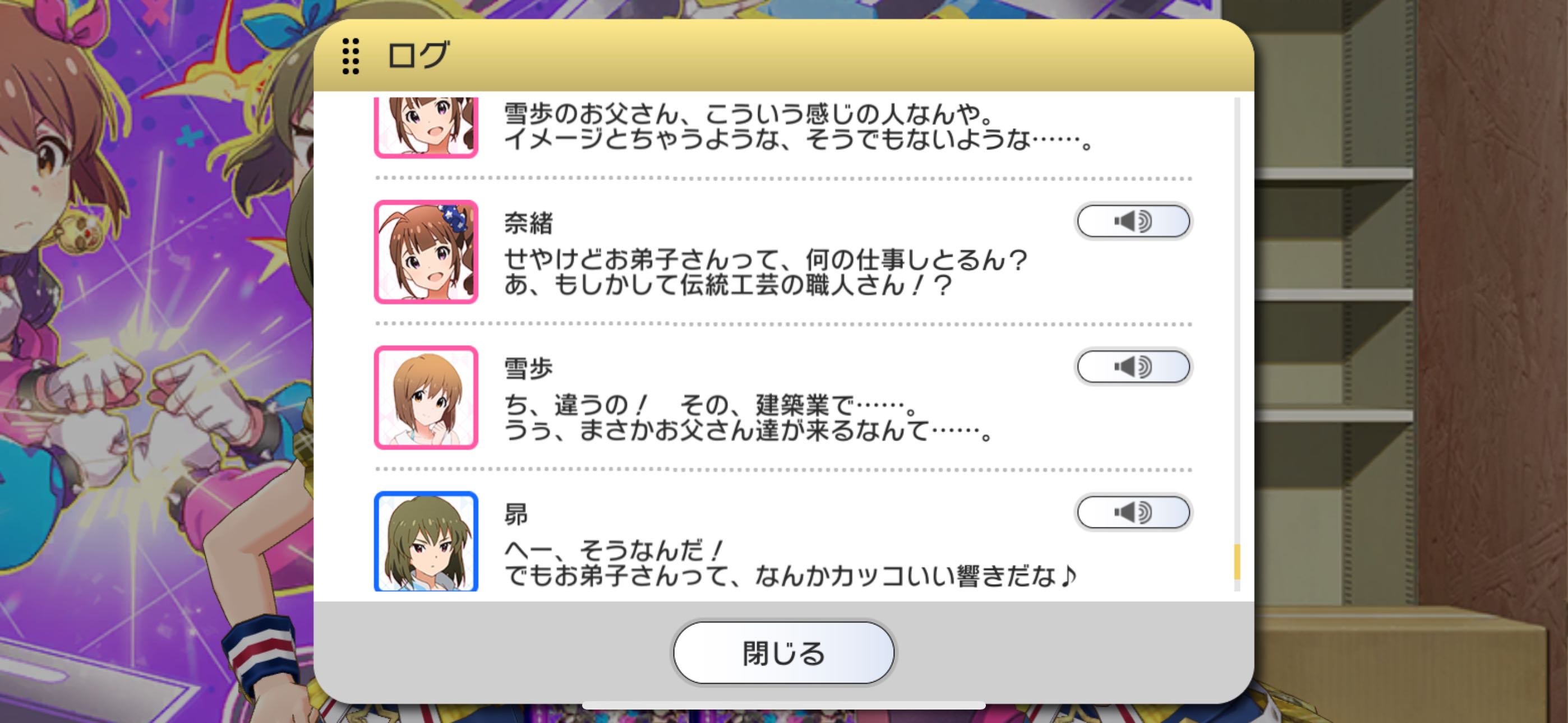The height and width of the screenshot is (723, 1568).
Task: Click the yellow scrollbar thumb in log
Action: coord(1236,561)
